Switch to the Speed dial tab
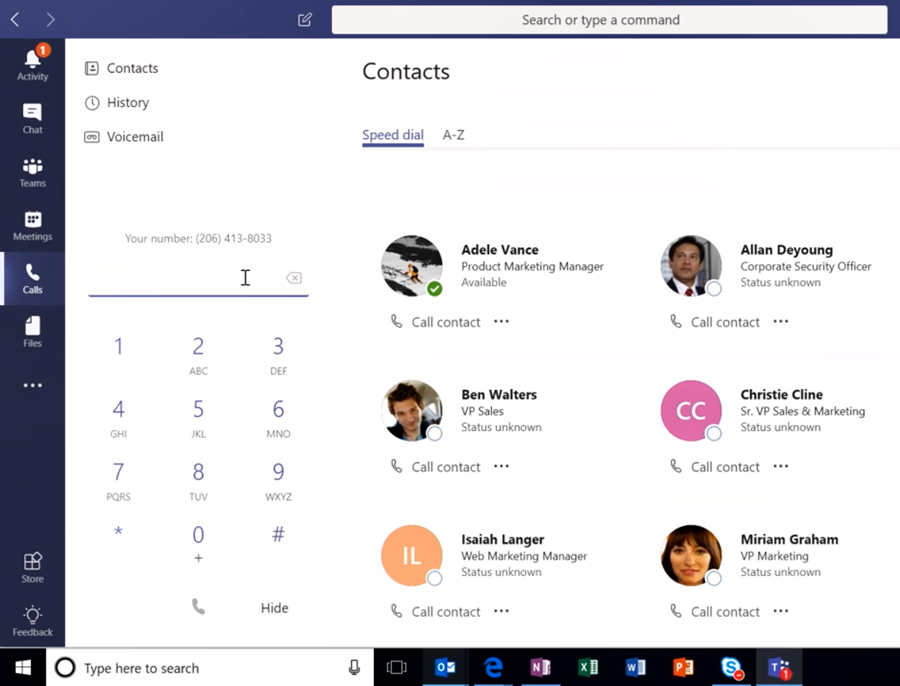 pyautogui.click(x=393, y=135)
